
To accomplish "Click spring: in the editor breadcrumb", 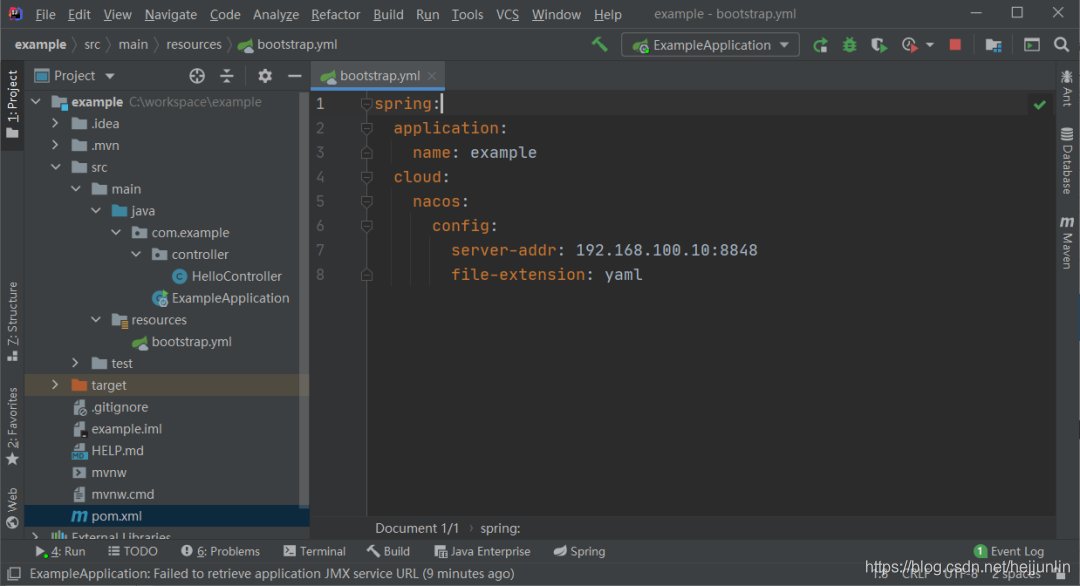I will (500, 529).
